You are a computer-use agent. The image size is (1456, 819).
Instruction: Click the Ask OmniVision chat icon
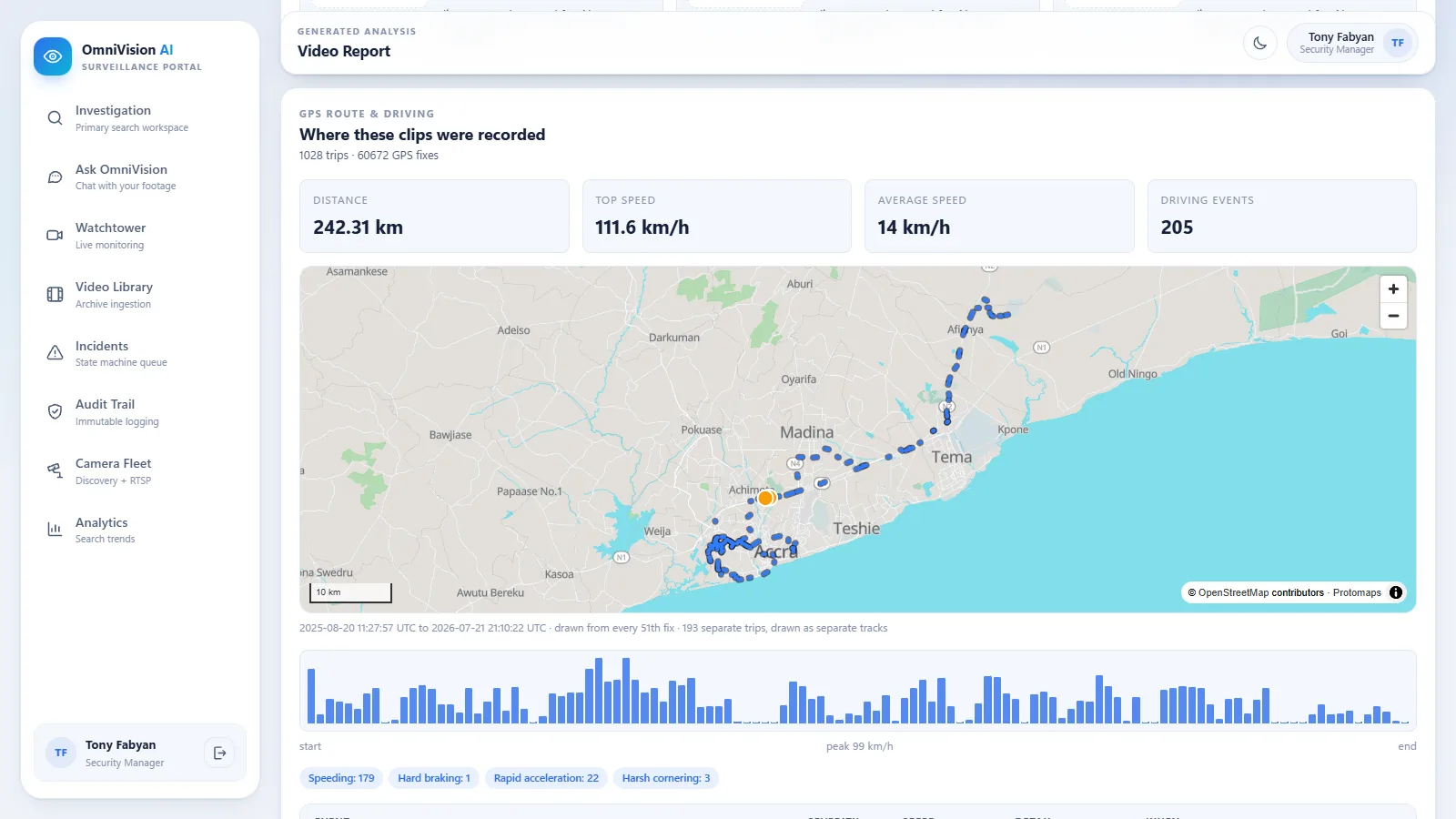coord(55,177)
